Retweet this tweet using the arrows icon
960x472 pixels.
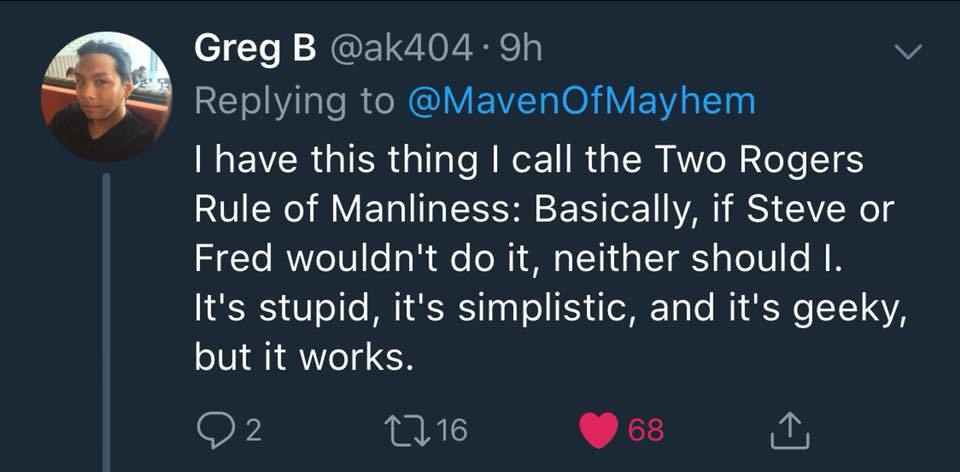(410, 430)
